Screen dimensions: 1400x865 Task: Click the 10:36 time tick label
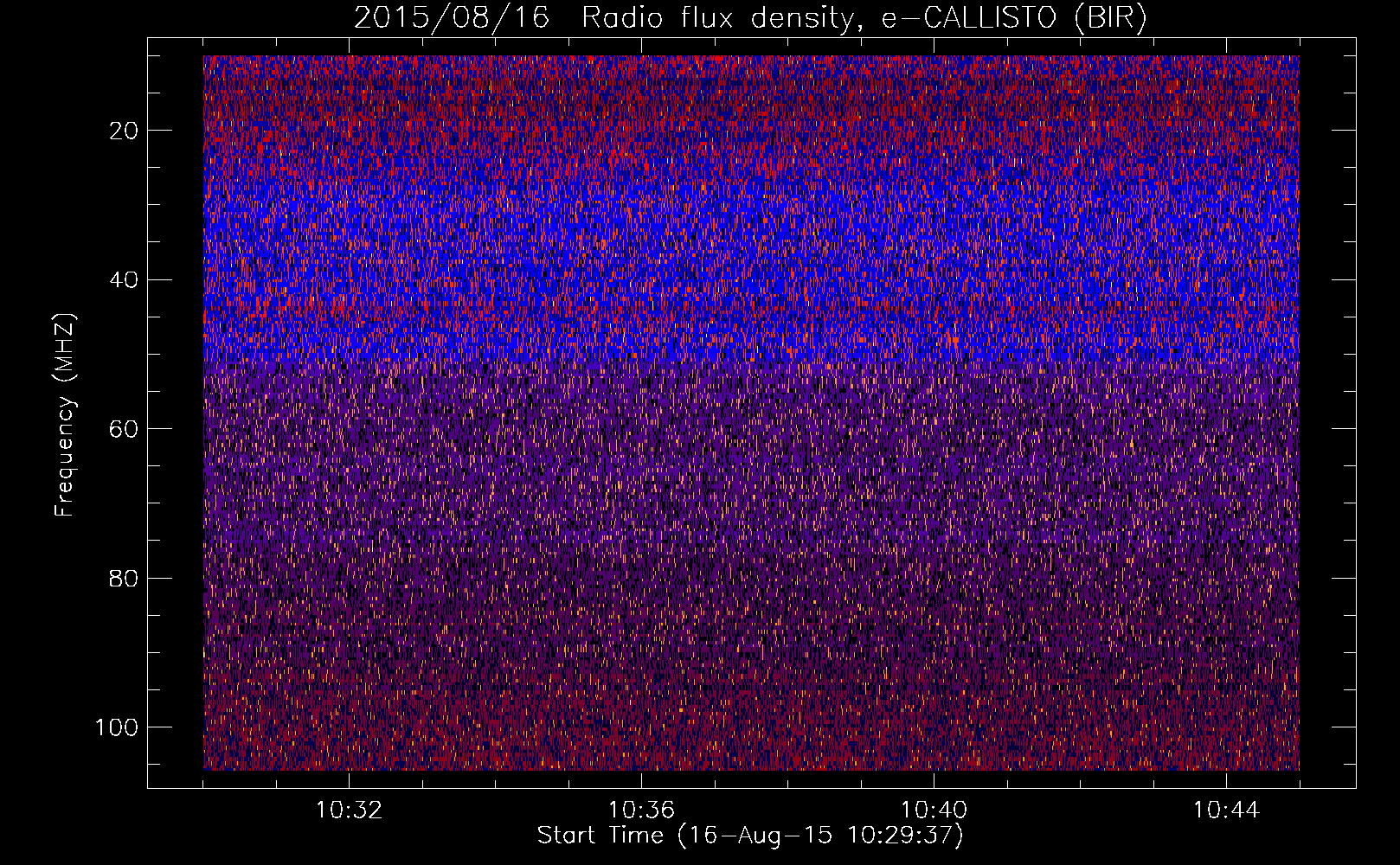(641, 811)
